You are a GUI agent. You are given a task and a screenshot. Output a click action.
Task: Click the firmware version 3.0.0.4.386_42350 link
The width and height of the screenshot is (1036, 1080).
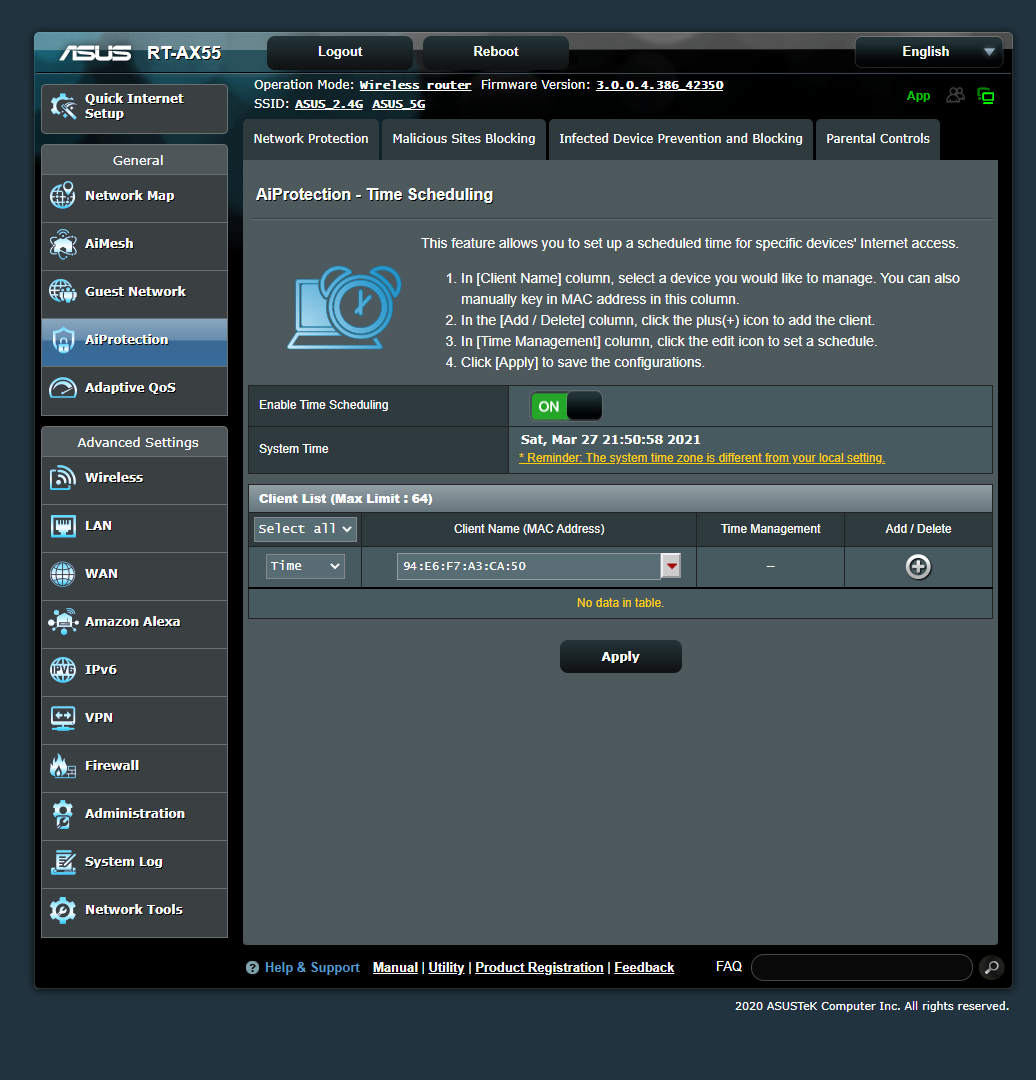[659, 85]
